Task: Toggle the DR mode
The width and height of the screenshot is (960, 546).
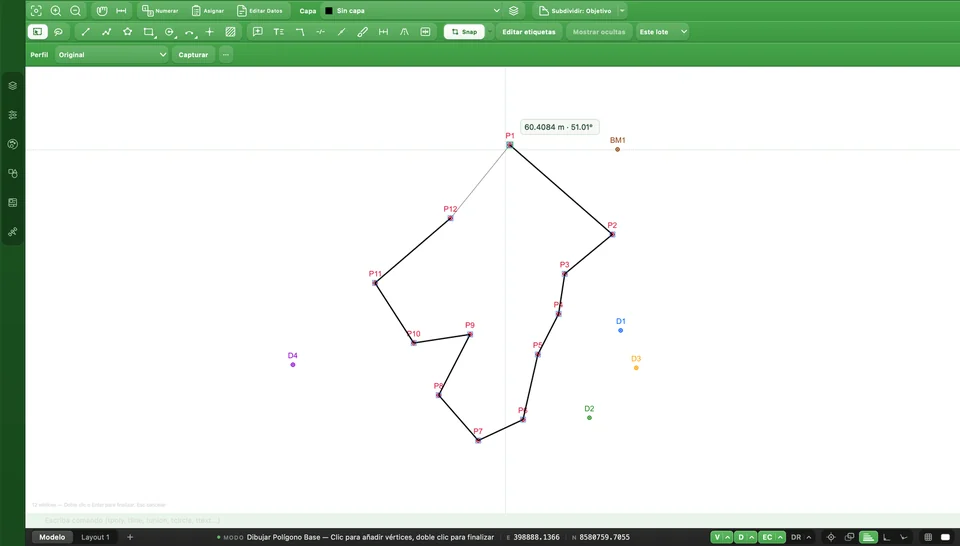Action: click(x=796, y=537)
